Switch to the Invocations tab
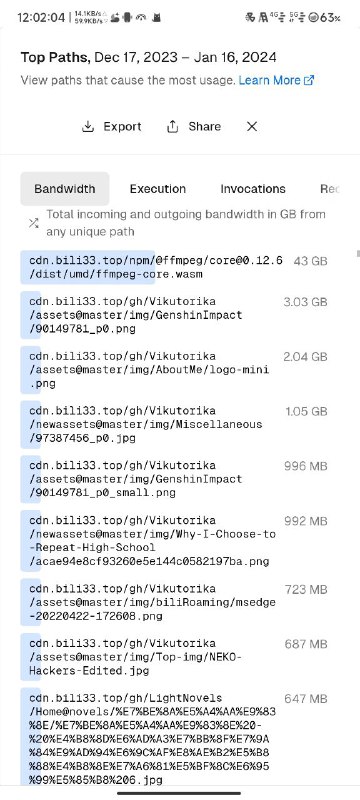This screenshot has width=360, height=800. pos(253,189)
